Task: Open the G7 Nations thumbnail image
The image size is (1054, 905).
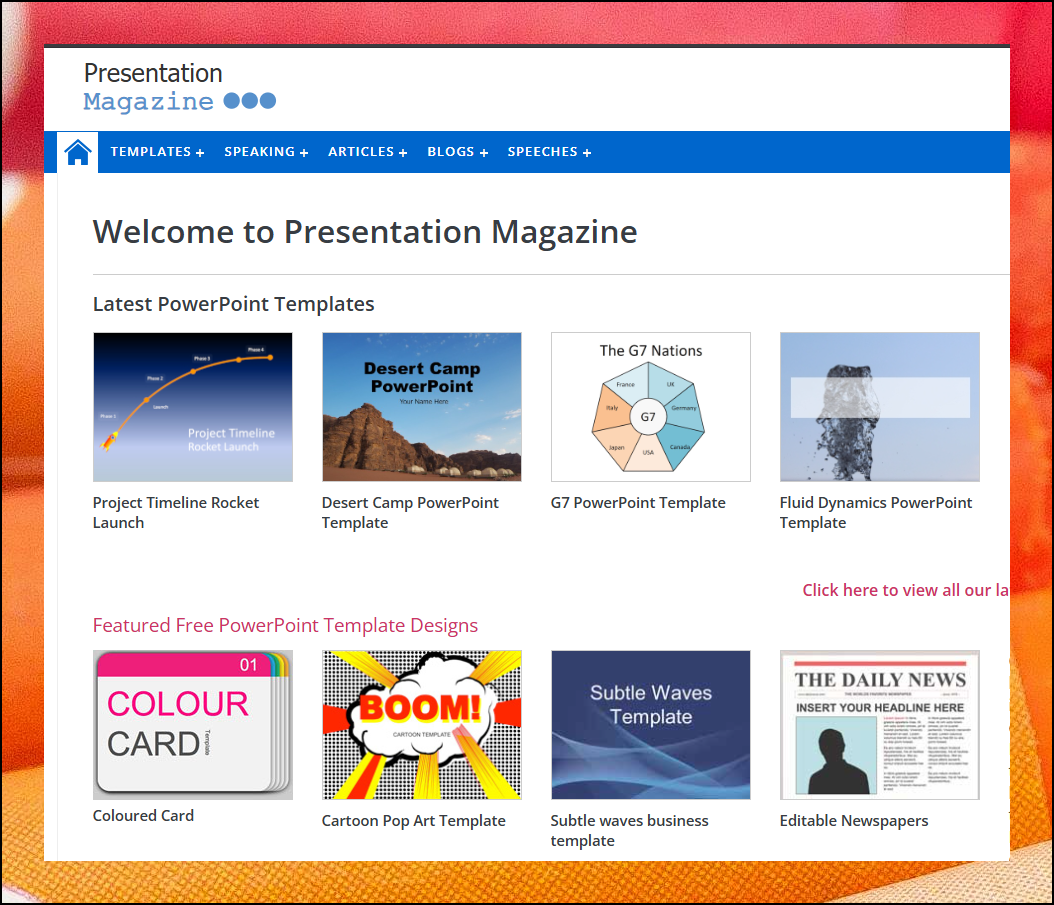Action: (651, 407)
